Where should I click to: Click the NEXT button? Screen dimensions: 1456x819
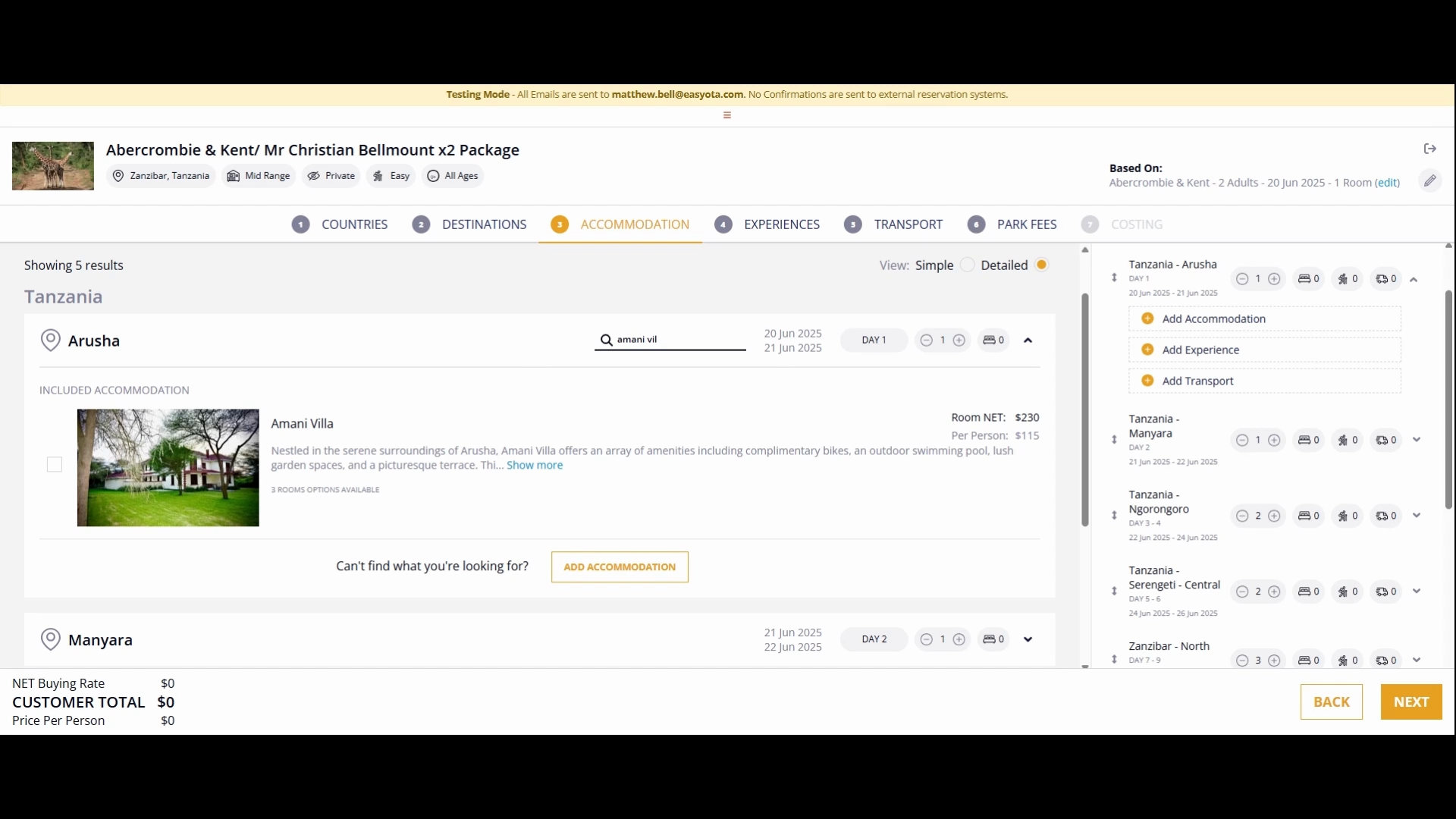[x=1411, y=702]
